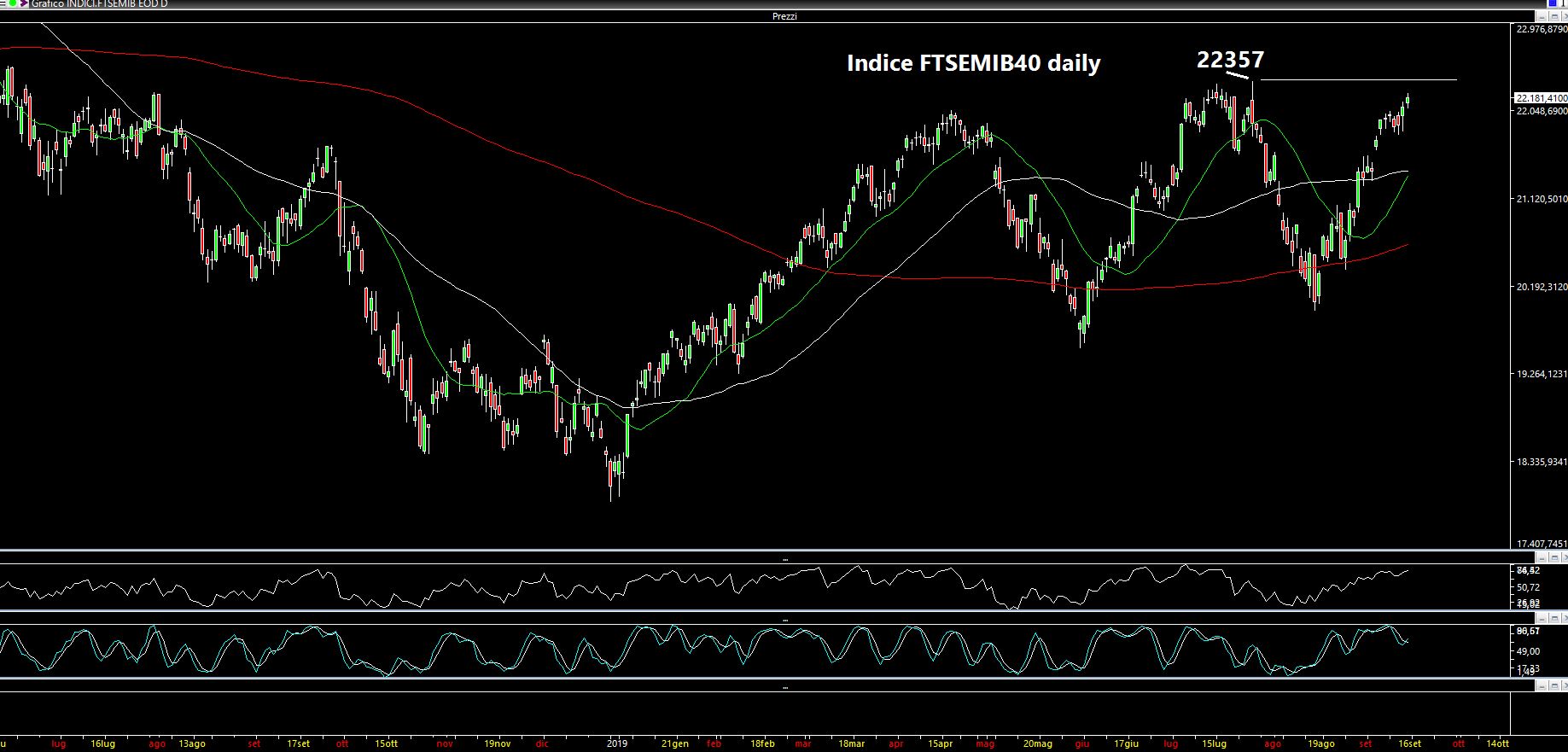Click the 19.264,1231 price scale label
The image size is (1568, 752).
[1542, 374]
